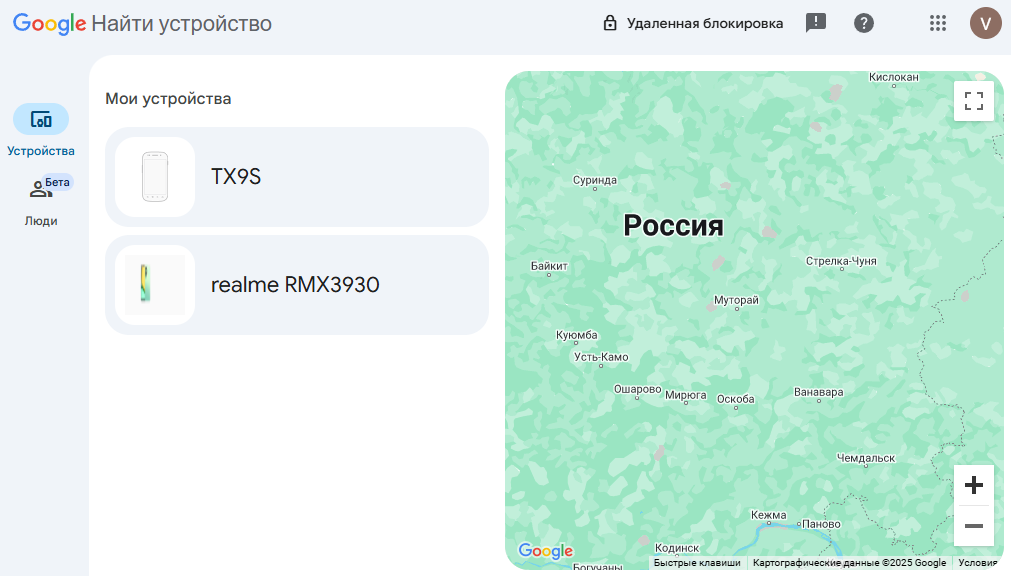Click the Google logo on the map
Screen dimensions: 1011x576
coord(545,551)
